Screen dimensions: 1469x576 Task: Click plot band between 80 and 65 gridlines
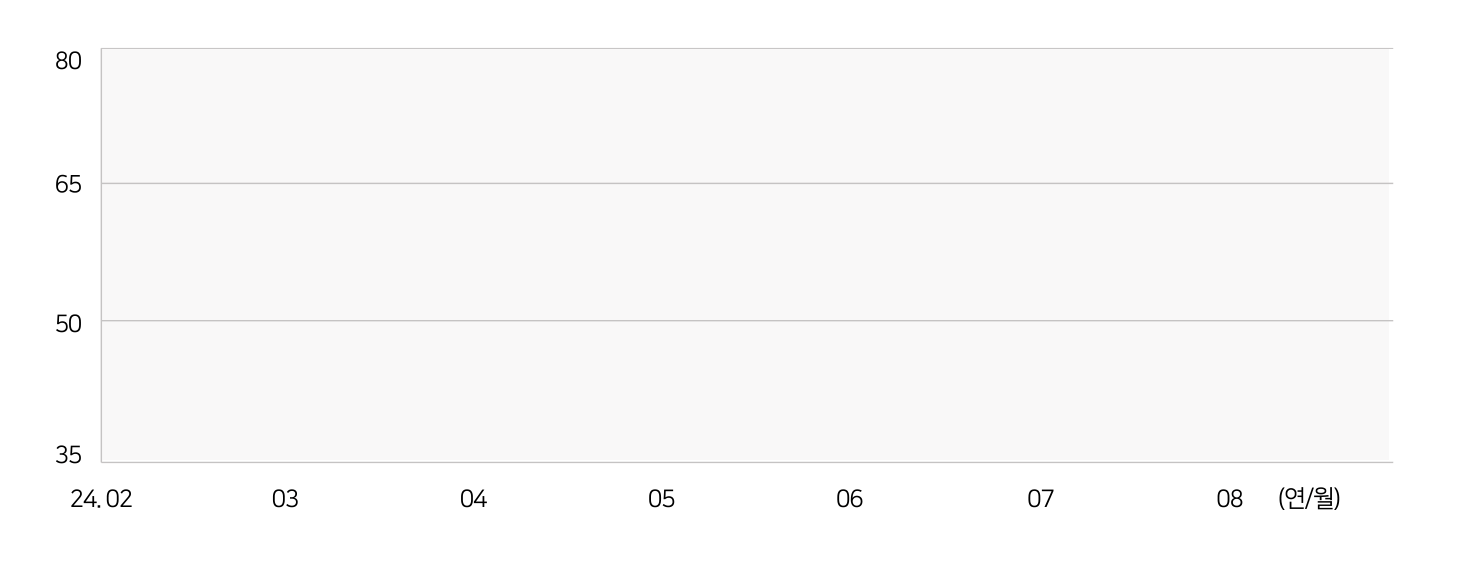745,116
